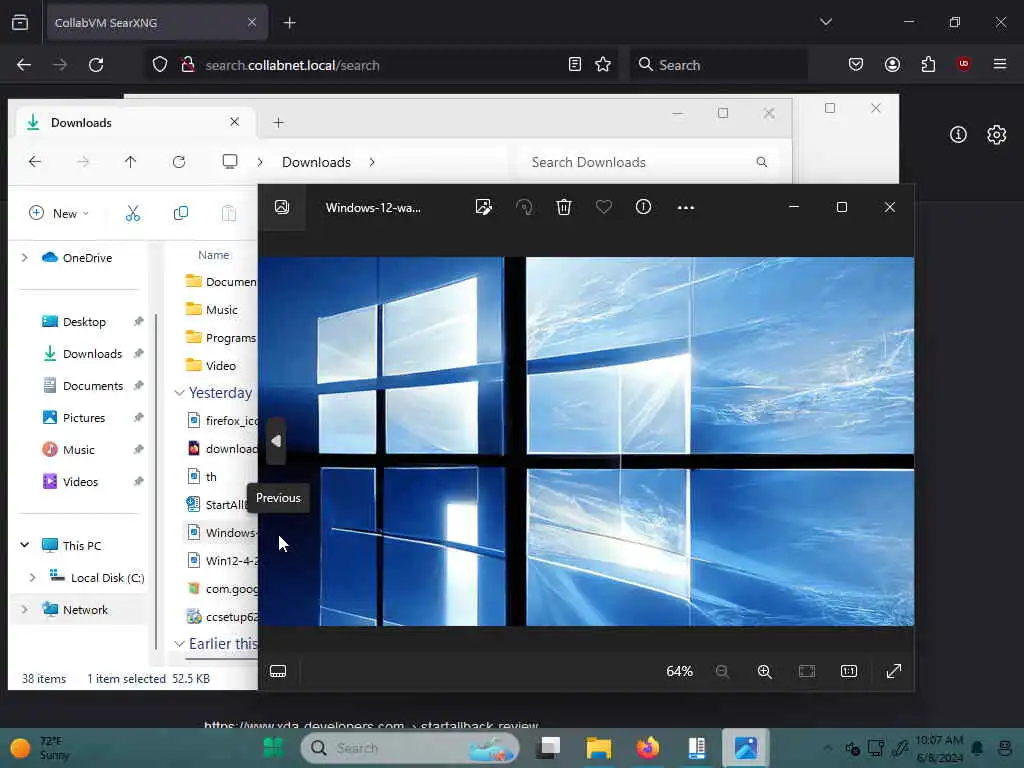Screen dimensions: 1024x768
Task: Open the SearXNG about info icon
Action: 958,135
